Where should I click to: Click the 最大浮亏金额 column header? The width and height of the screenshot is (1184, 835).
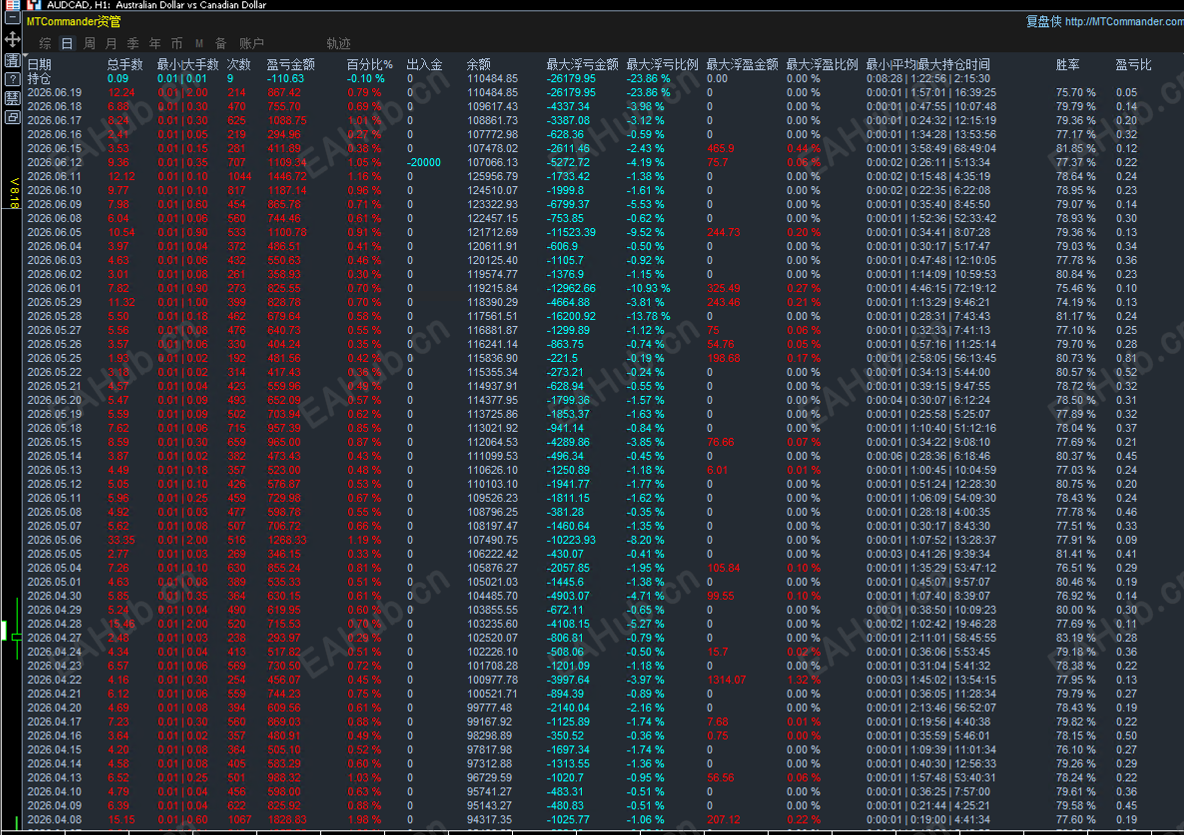point(582,65)
